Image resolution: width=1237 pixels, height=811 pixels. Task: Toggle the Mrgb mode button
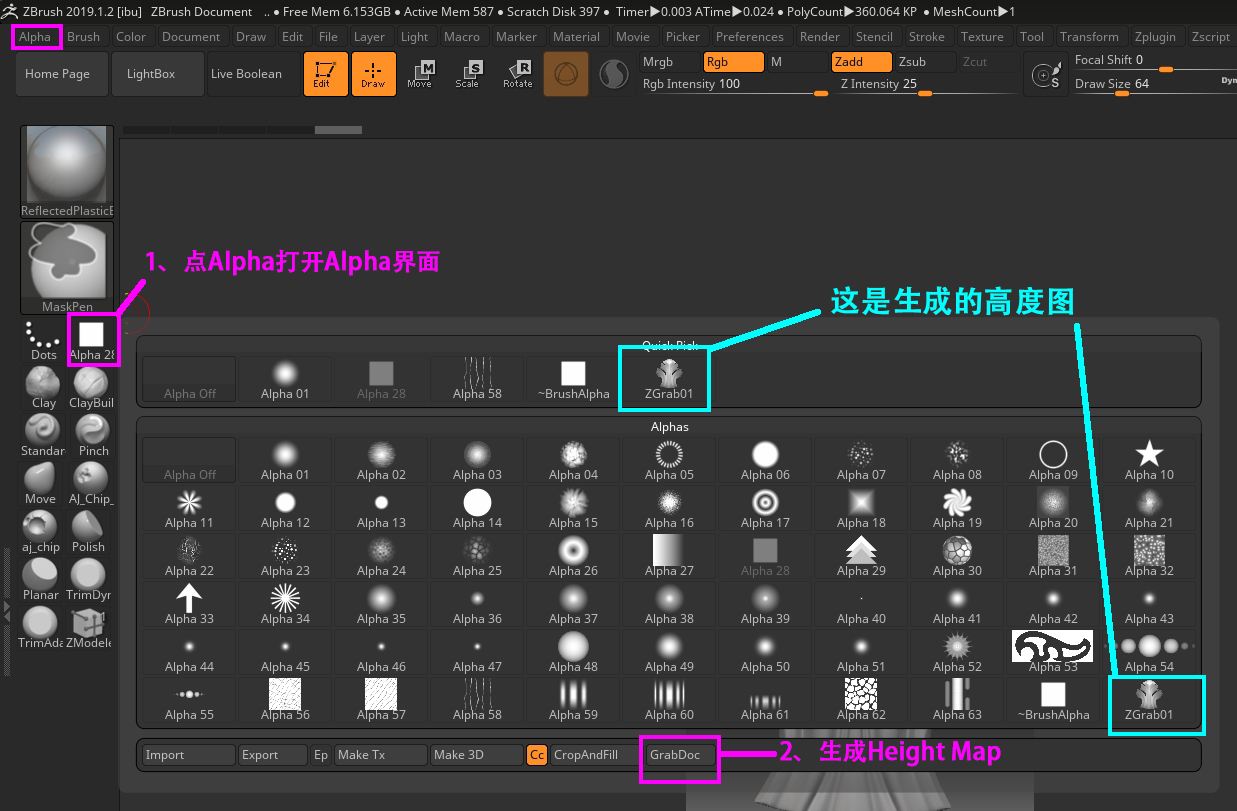click(x=669, y=62)
